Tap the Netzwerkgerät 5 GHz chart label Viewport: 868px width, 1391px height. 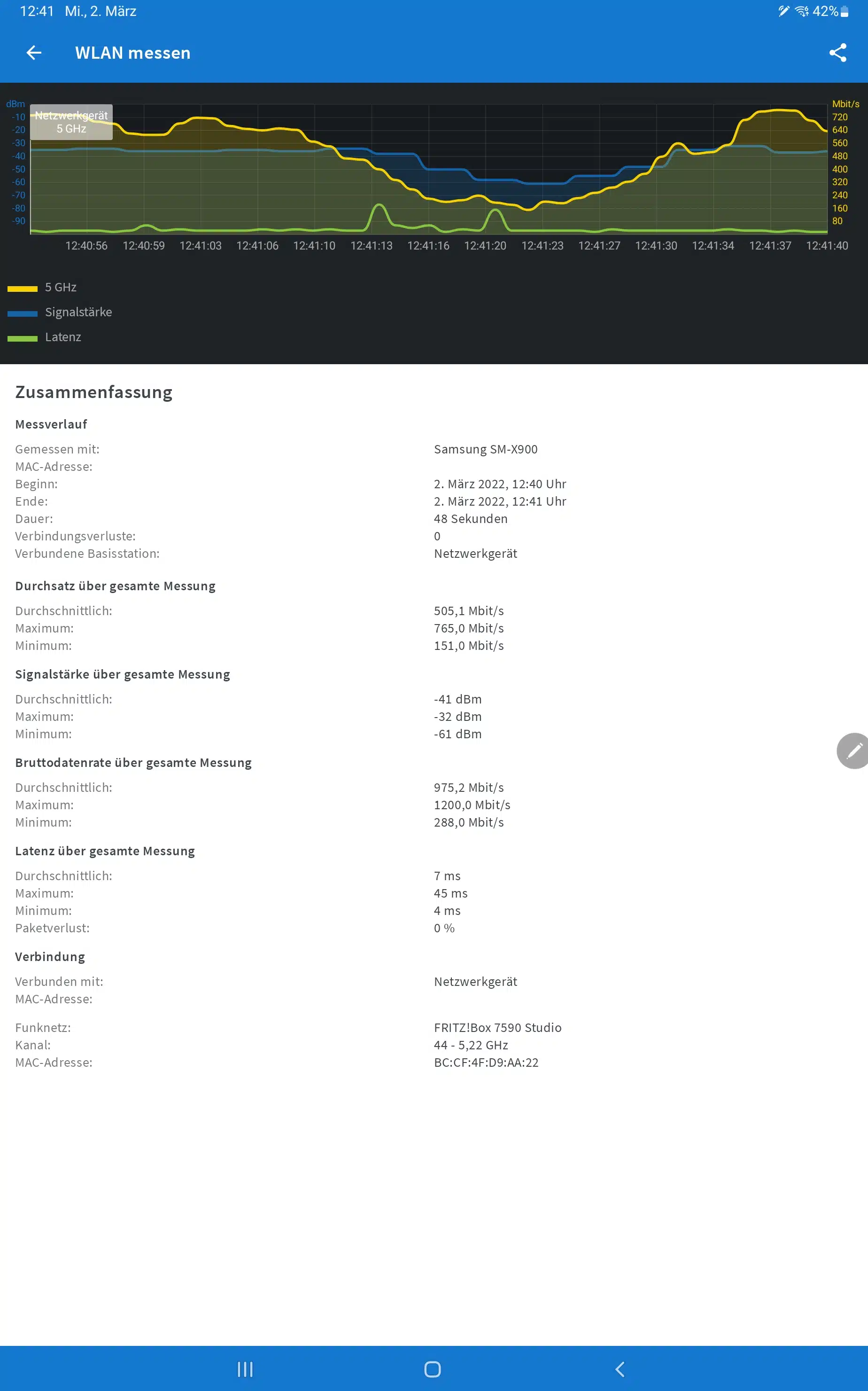(x=71, y=122)
